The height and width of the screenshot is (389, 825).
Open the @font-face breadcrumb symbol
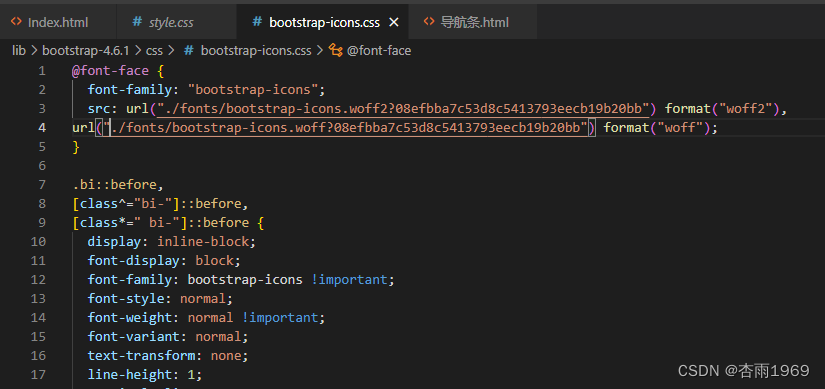(x=379, y=51)
